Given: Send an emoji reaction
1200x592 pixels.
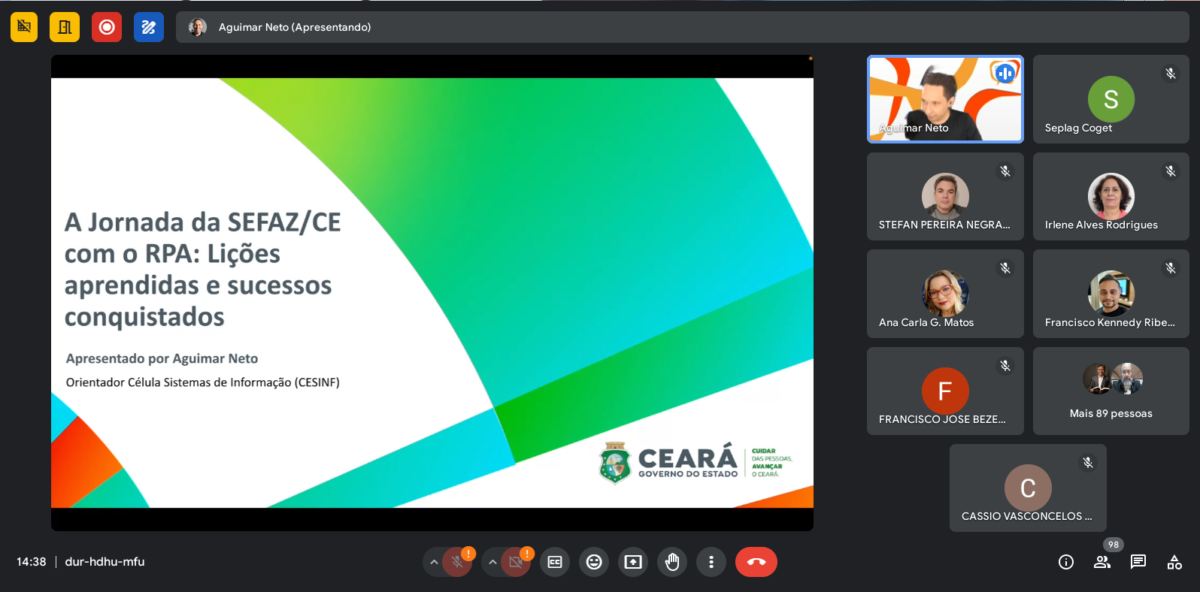Looking at the screenshot, I should (x=594, y=562).
